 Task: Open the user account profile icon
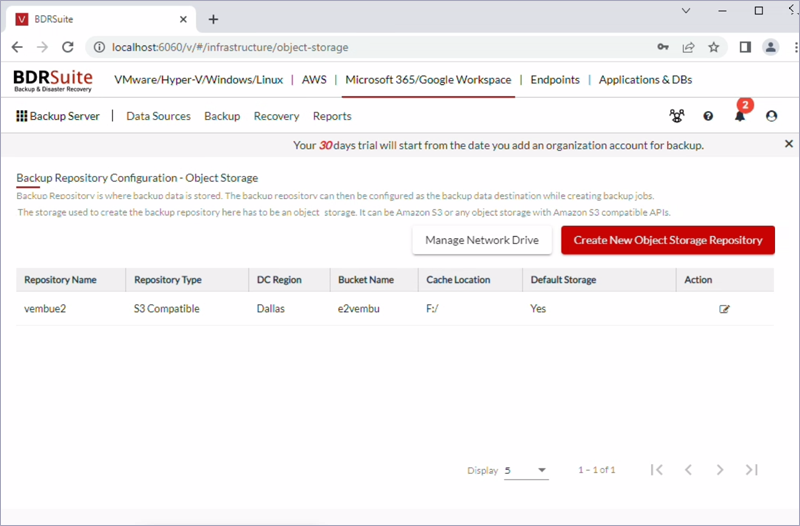[x=771, y=116]
